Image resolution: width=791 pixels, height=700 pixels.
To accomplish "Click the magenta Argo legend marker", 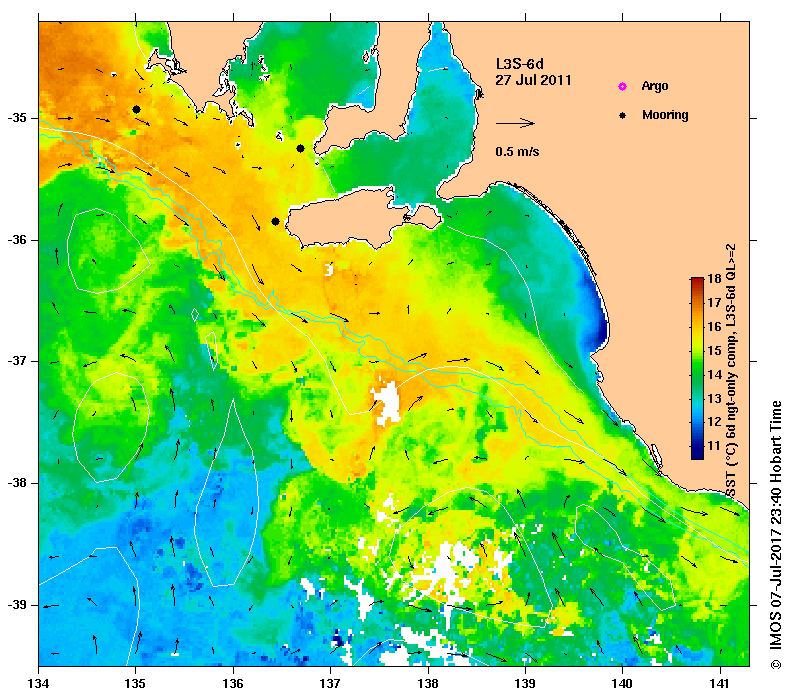I will coord(623,86).
